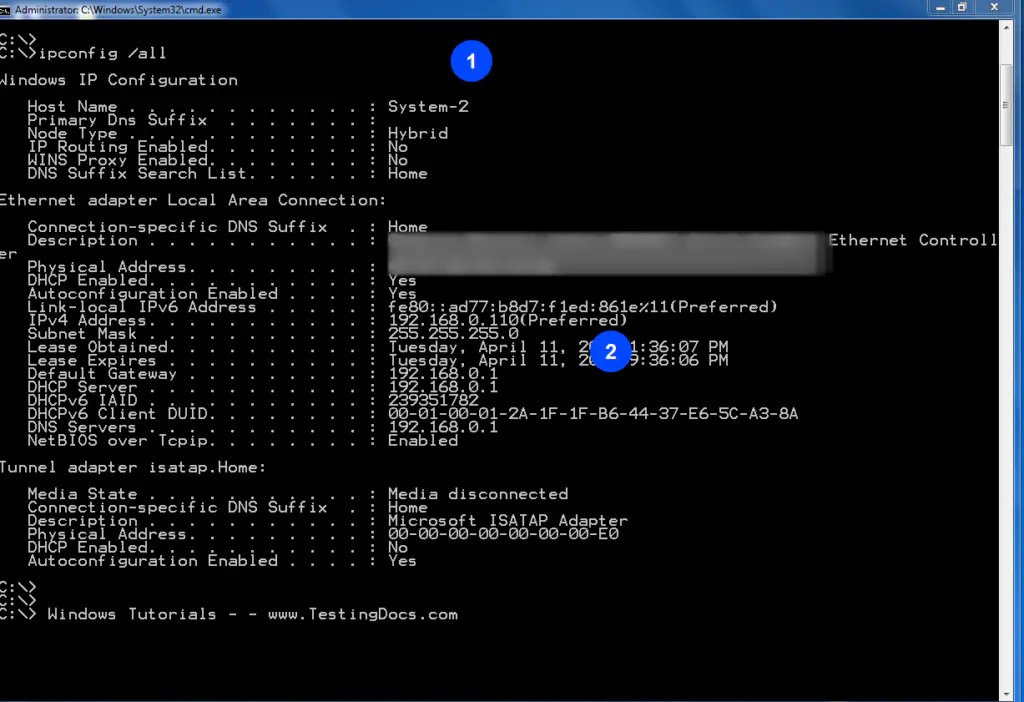Click the 'Connection-specific DNS Suffix' Ethernet line
The width and height of the screenshot is (1024, 702).
coord(227,227)
